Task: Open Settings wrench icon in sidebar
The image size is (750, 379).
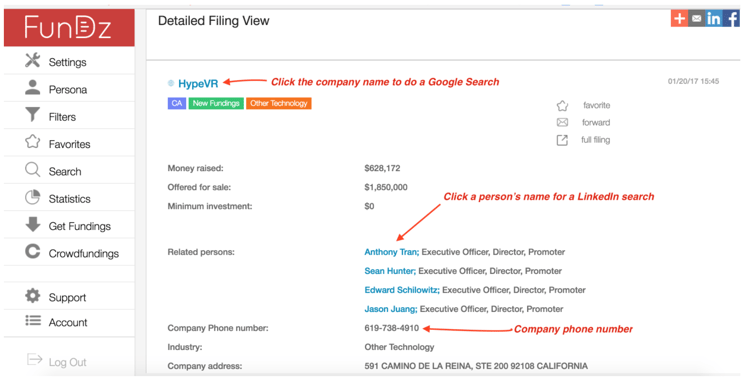Action: click(33, 60)
